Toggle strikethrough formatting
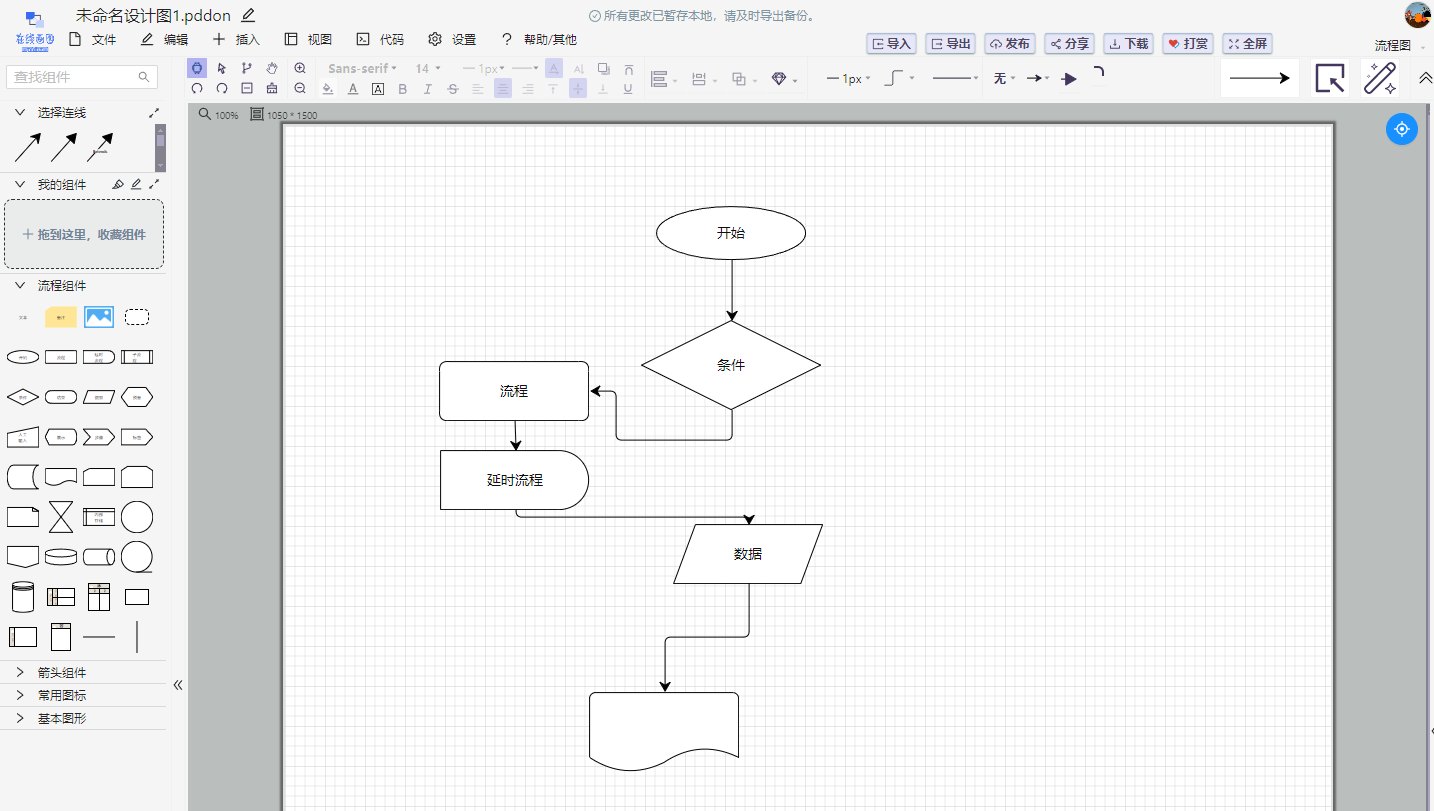The height and width of the screenshot is (811, 1434). pos(453,88)
